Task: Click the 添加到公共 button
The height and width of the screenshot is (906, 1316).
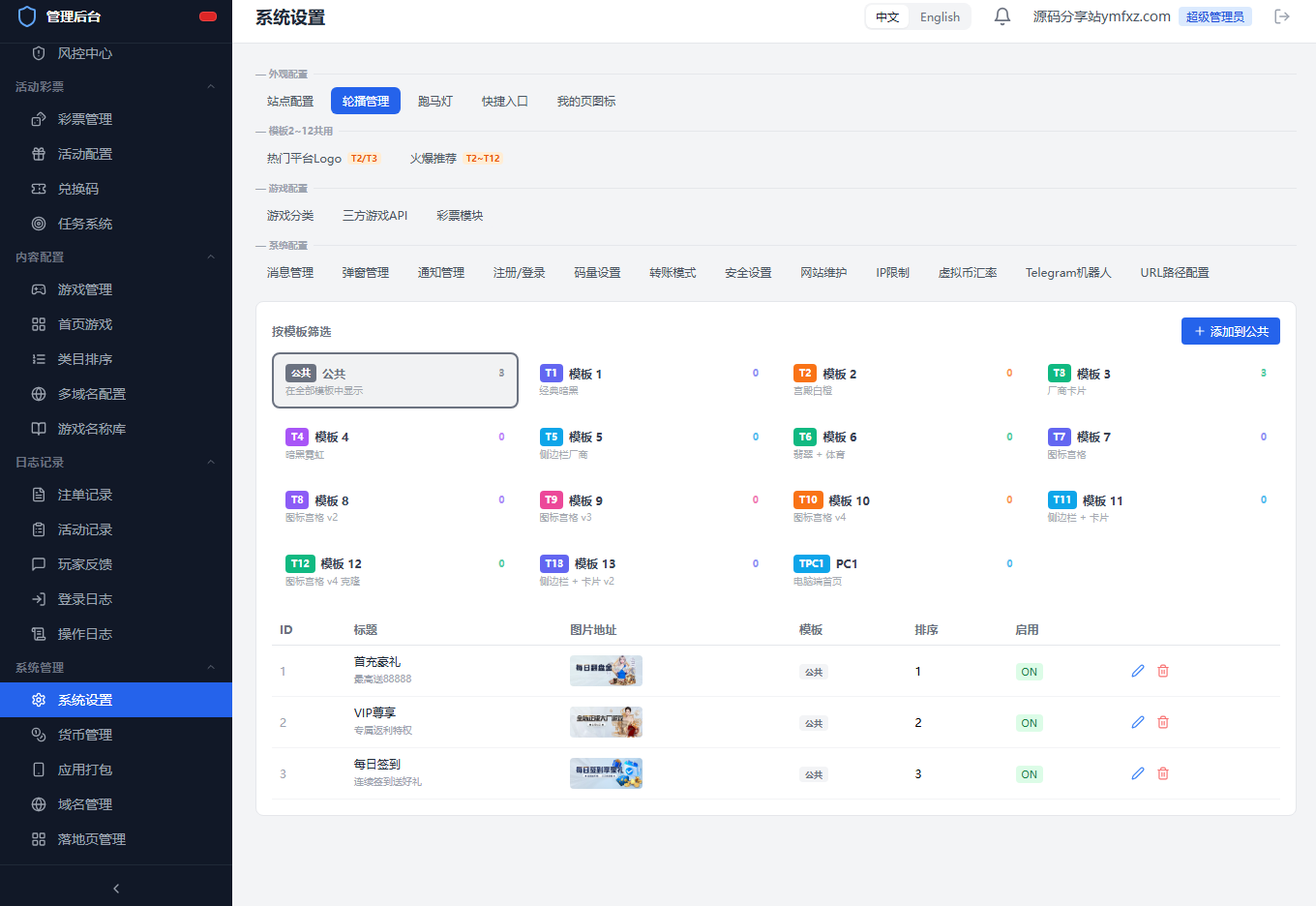Action: click(1231, 331)
